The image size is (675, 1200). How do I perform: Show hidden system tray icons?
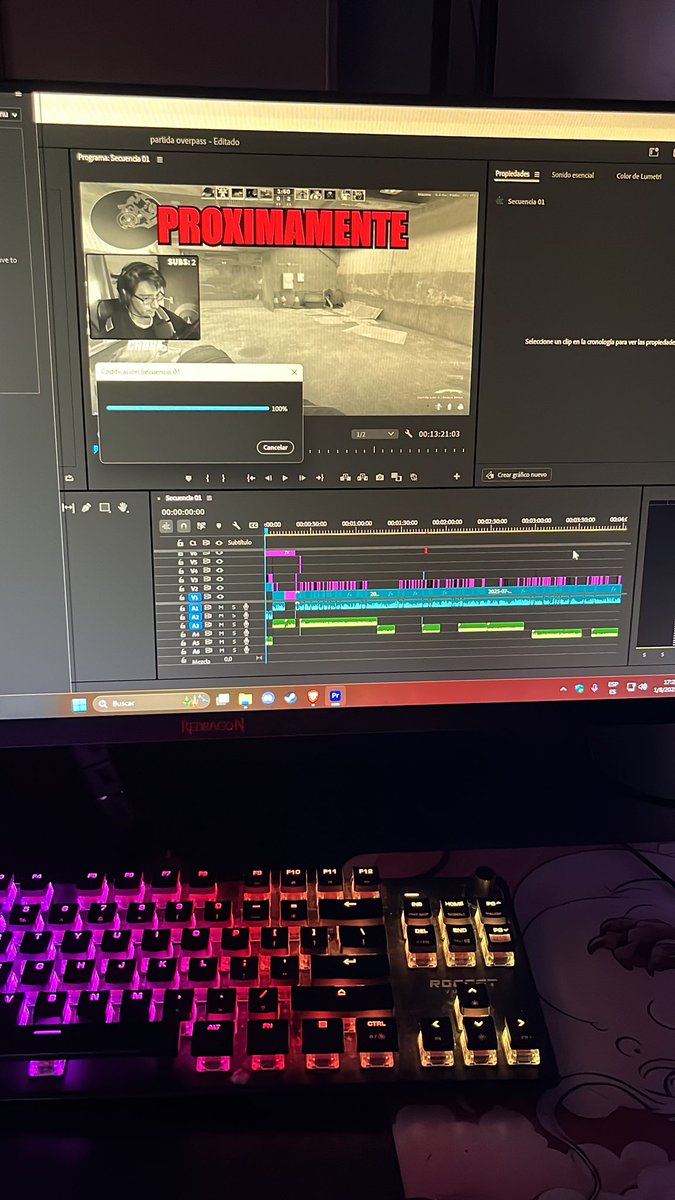point(562,688)
